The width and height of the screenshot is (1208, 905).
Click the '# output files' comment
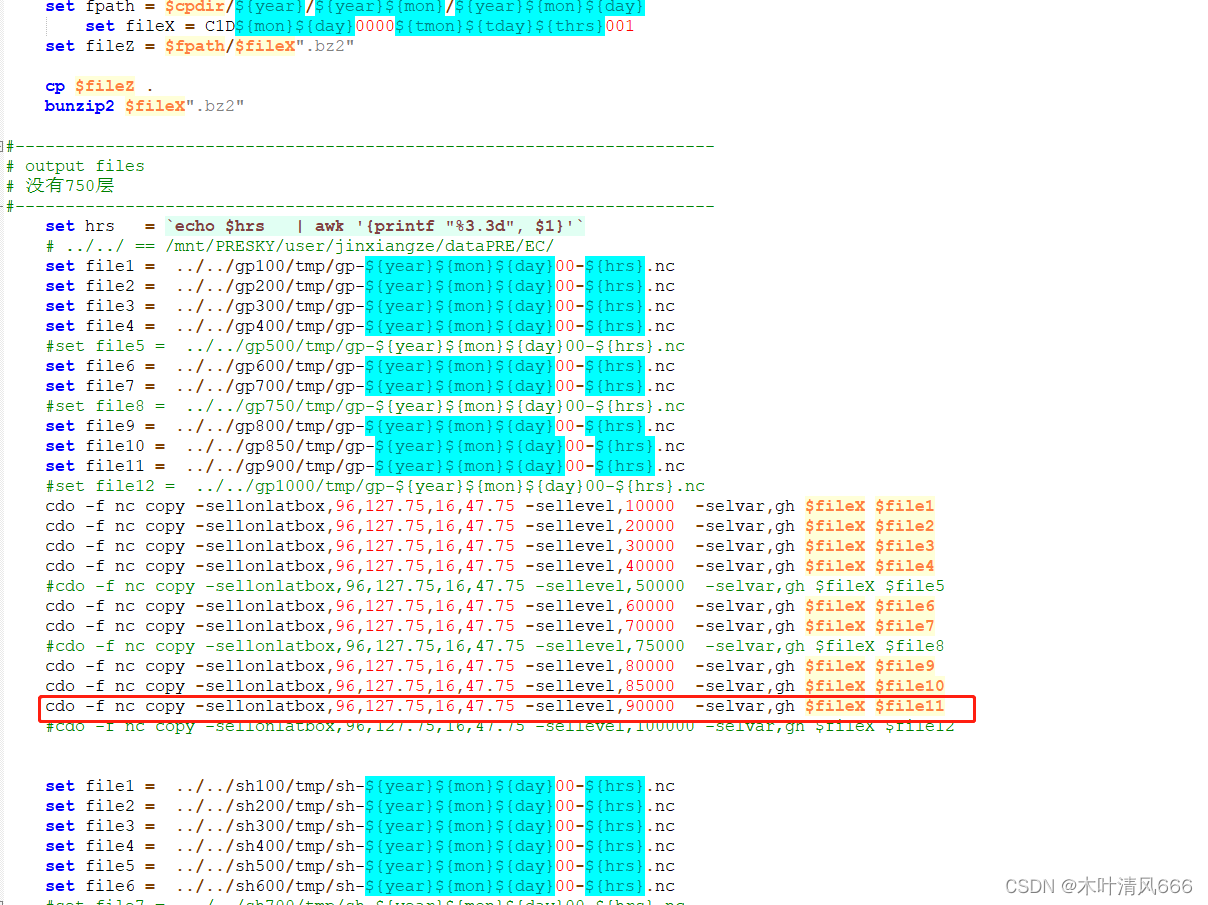click(84, 166)
